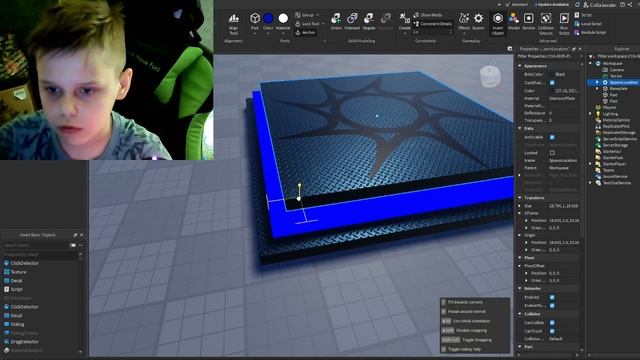Click the Update Available notice
This screenshot has height=360, width=640.
point(551,4)
